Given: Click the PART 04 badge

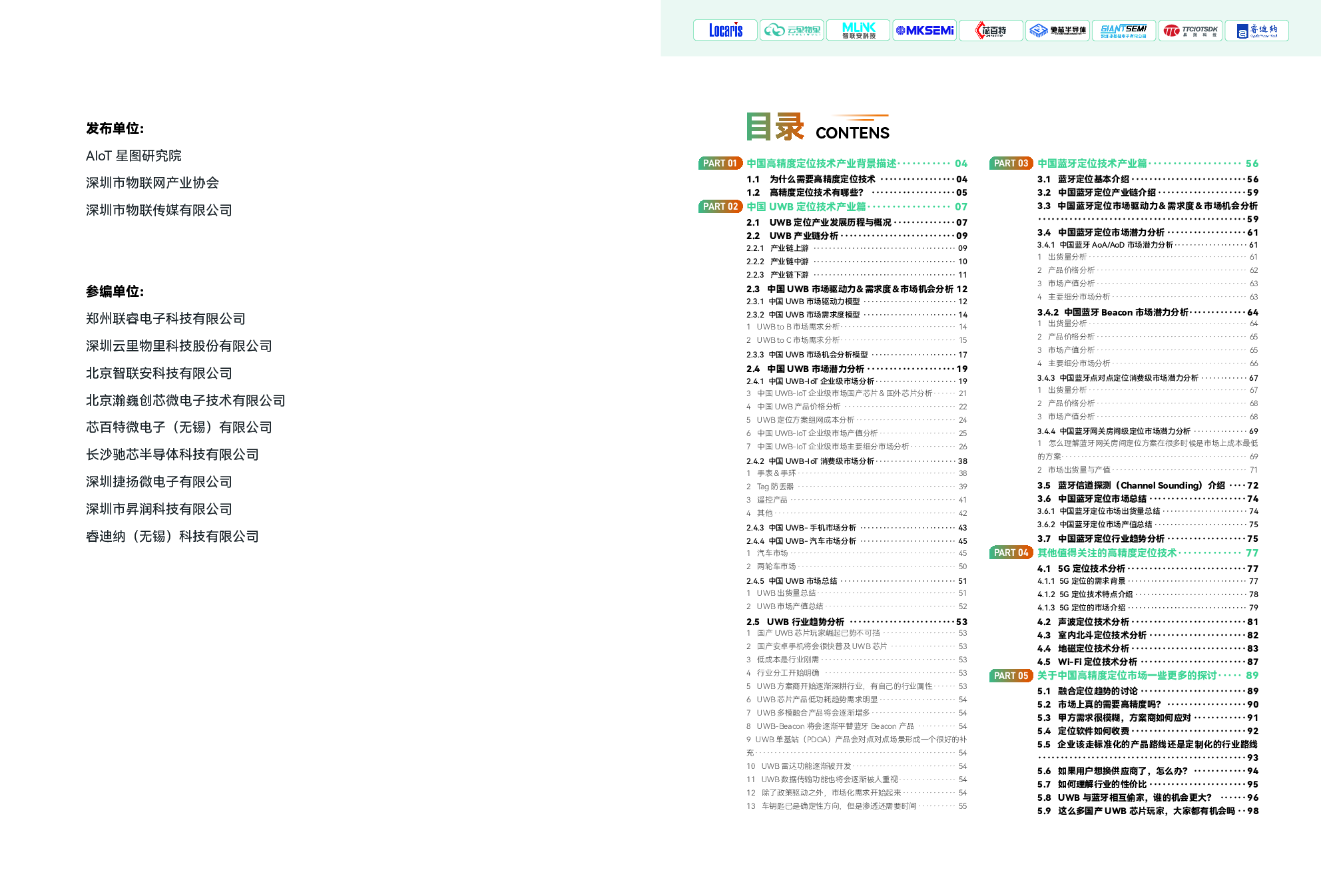Looking at the screenshot, I should pyautogui.click(x=1011, y=553).
